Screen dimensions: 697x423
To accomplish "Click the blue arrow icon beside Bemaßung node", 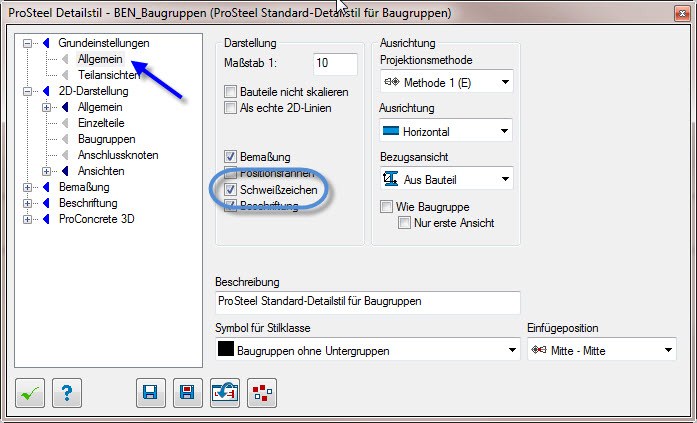I will pos(46,187).
